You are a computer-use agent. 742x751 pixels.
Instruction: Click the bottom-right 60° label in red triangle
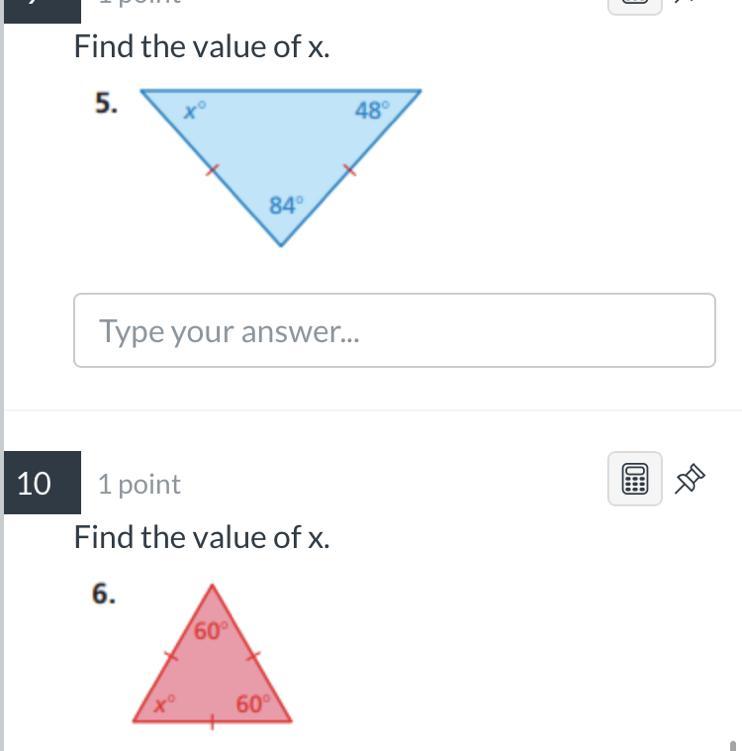click(253, 704)
